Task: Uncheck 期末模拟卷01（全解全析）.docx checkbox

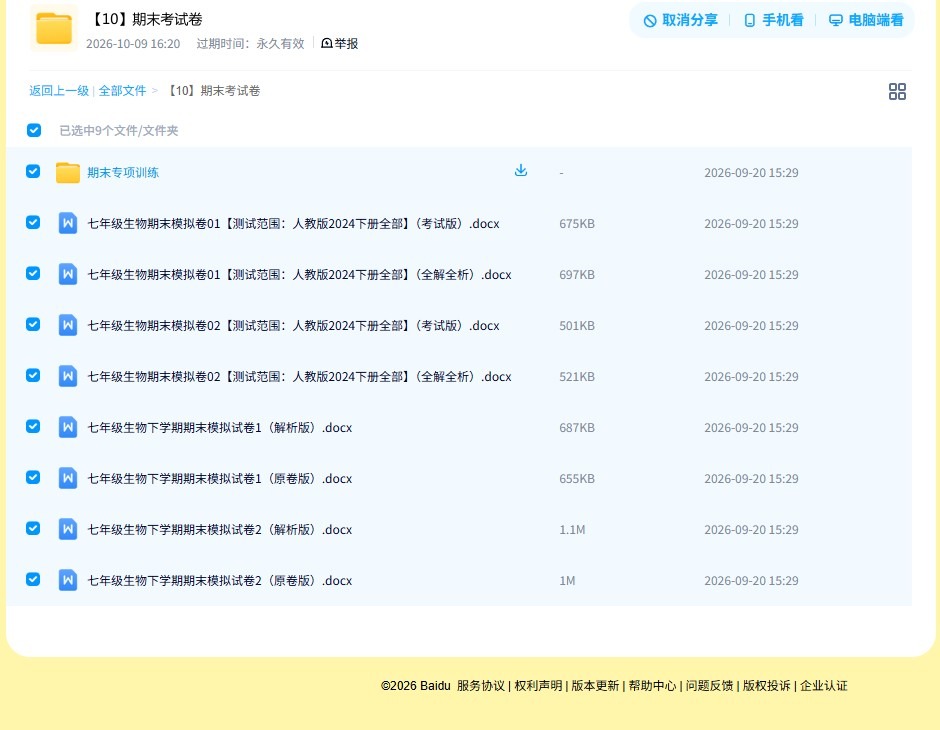Action: pyautogui.click(x=33, y=273)
